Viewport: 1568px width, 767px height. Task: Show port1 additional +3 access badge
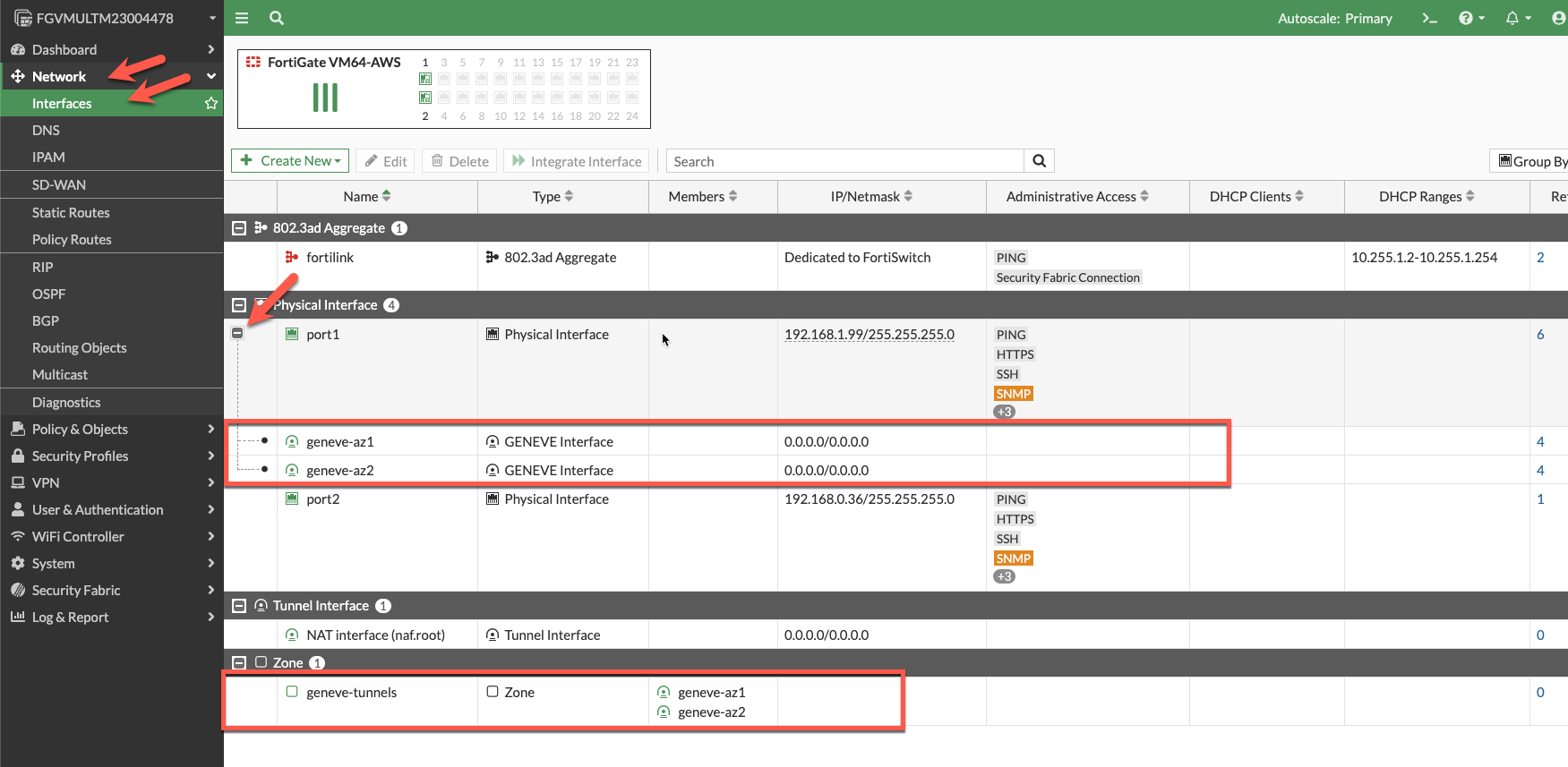click(x=1004, y=412)
